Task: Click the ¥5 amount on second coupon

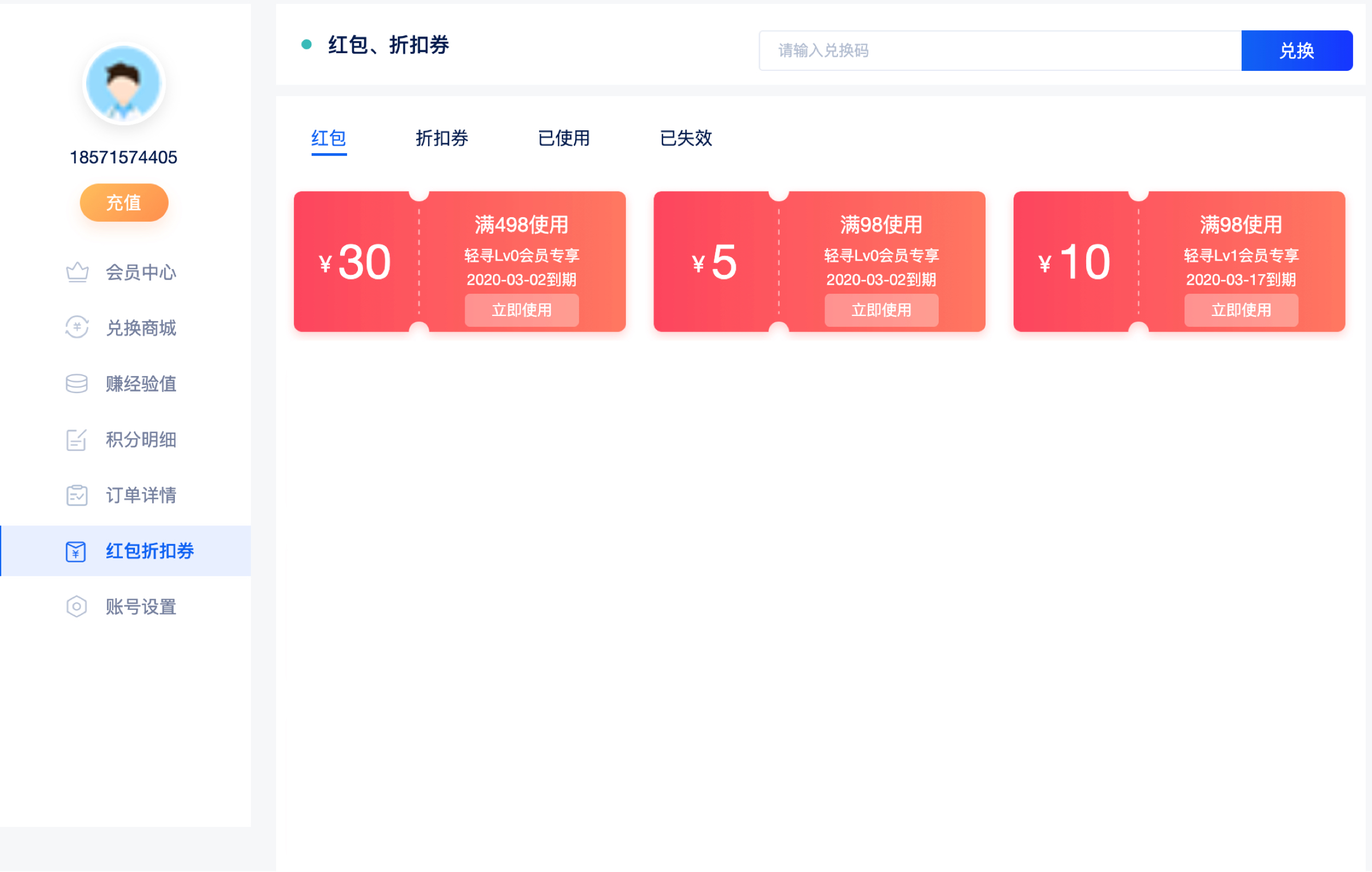Action: (x=715, y=262)
